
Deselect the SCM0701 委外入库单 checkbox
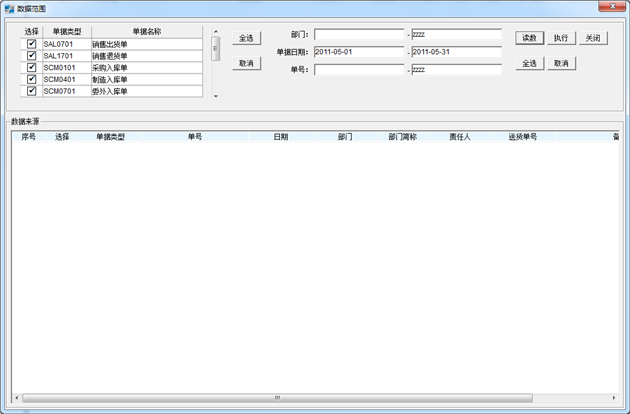32,91
